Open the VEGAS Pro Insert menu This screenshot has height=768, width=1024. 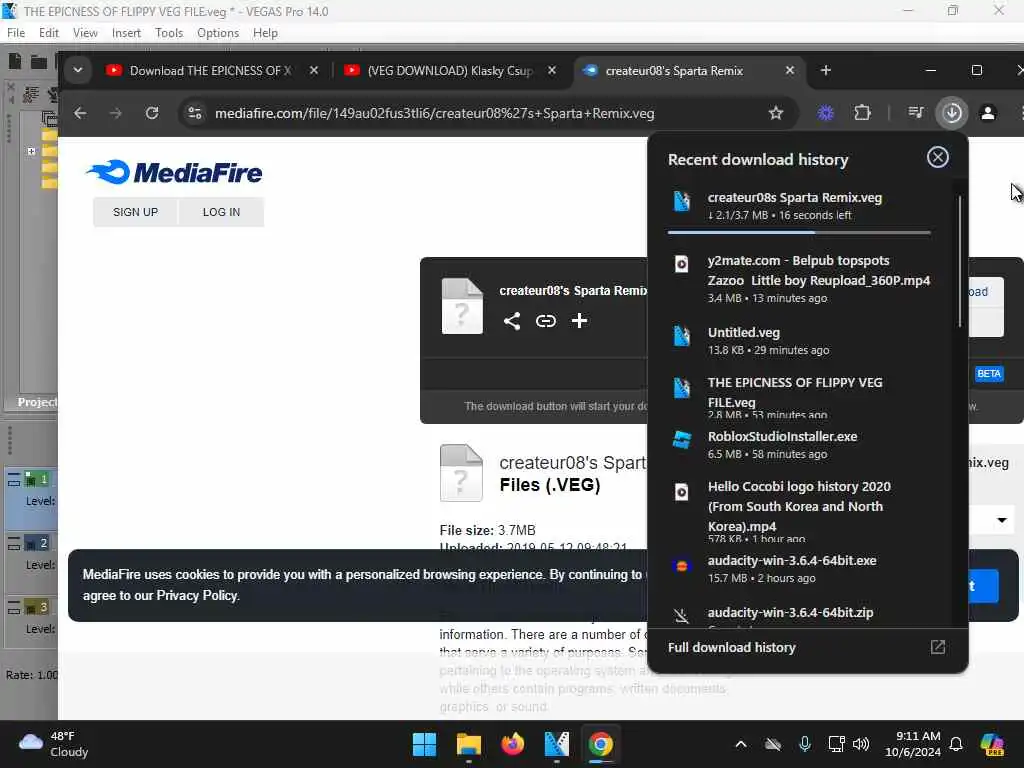coord(126,33)
